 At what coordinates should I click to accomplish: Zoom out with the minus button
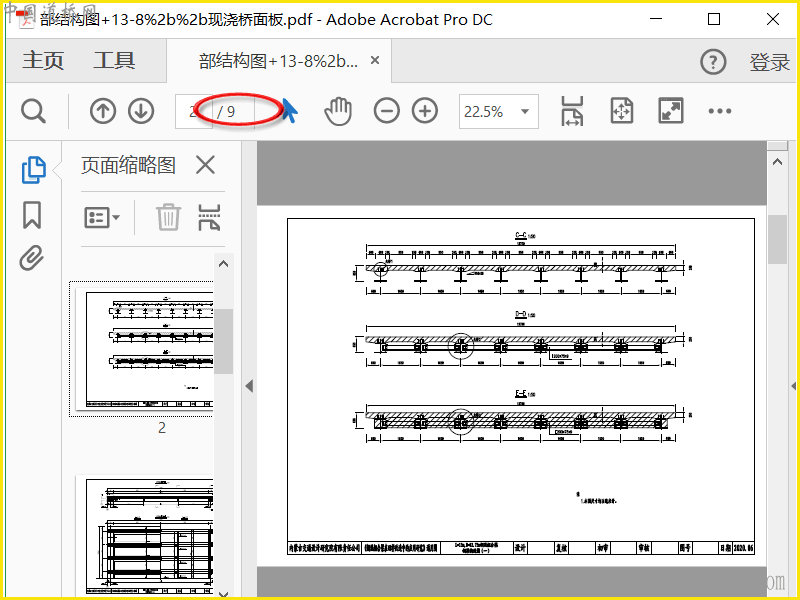point(387,111)
